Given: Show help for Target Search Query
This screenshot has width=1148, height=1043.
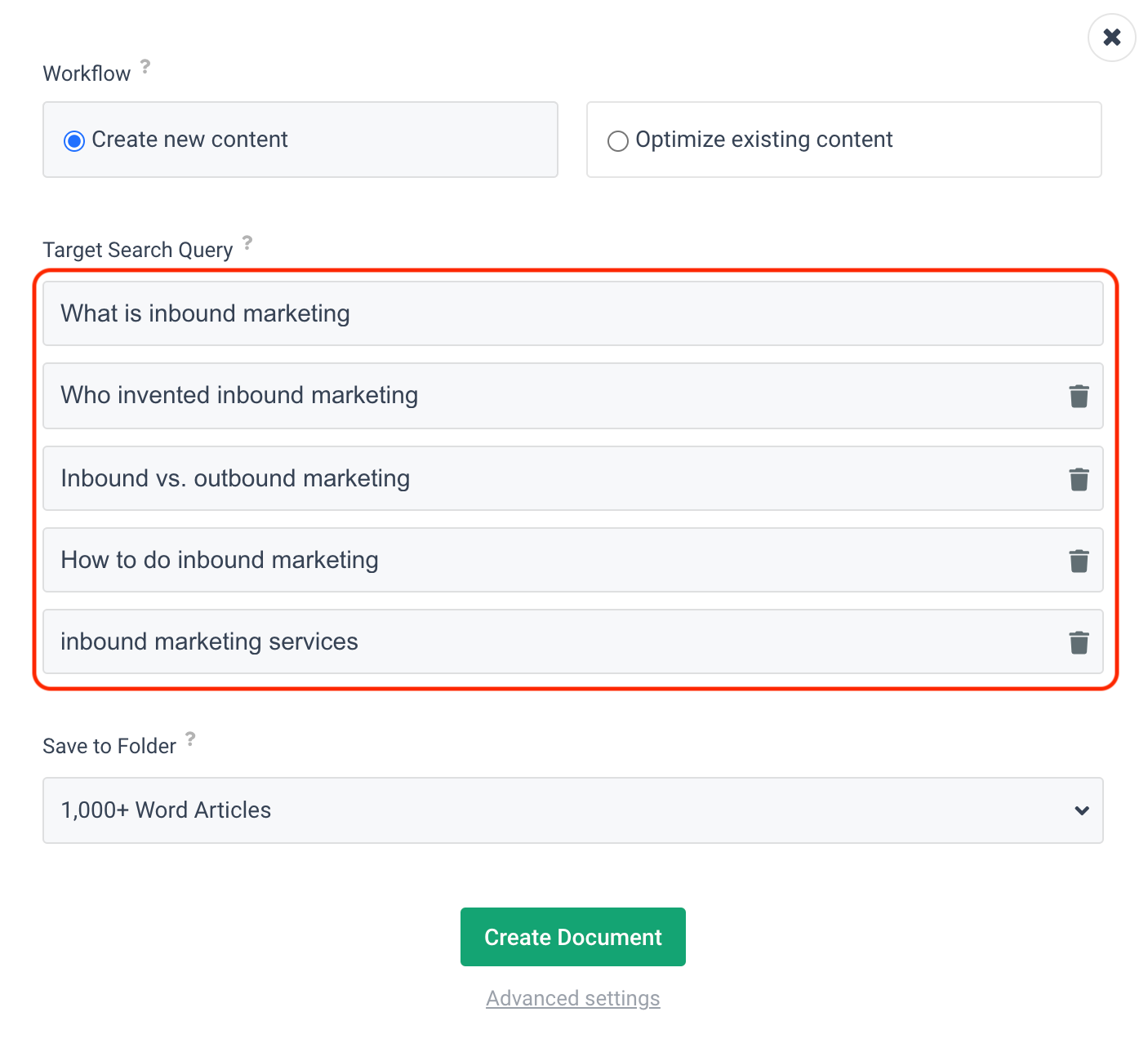Looking at the screenshot, I should [247, 242].
